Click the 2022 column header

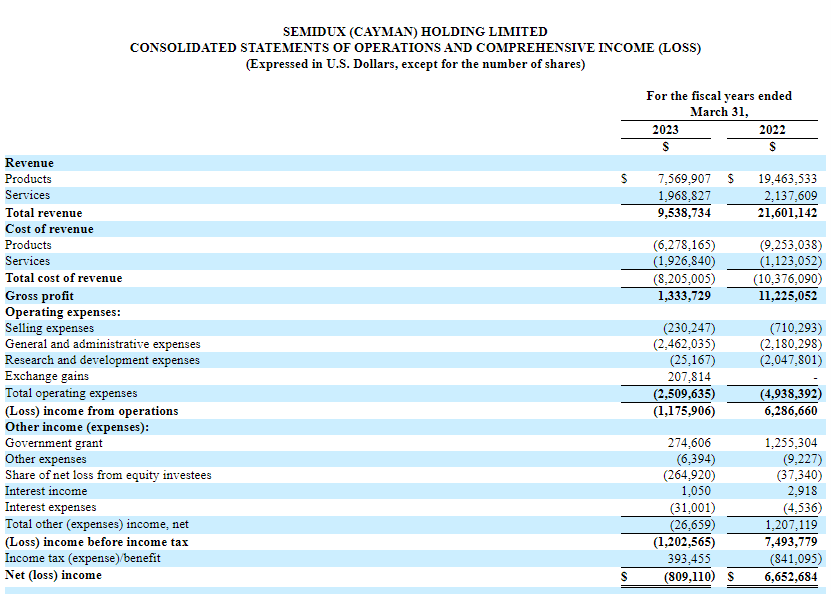[772, 130]
